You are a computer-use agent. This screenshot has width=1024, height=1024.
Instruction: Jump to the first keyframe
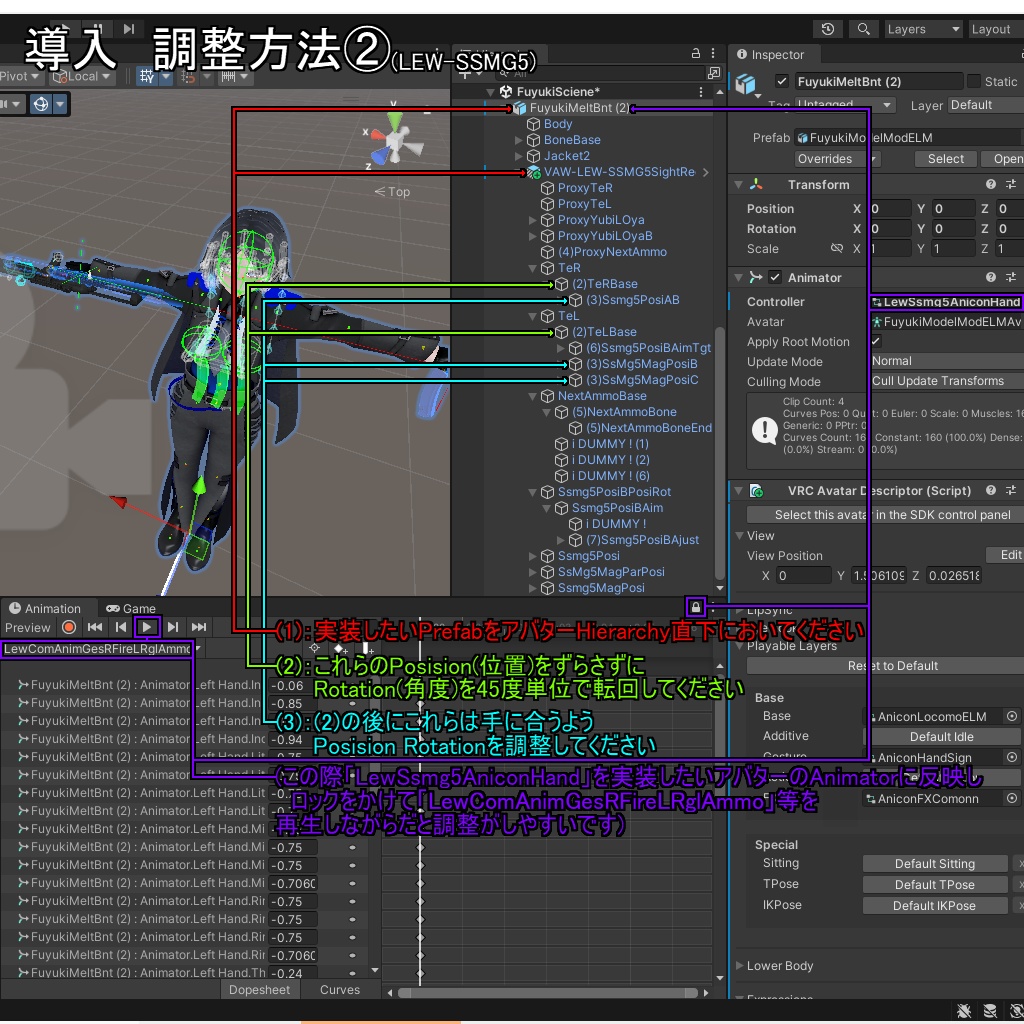95,628
